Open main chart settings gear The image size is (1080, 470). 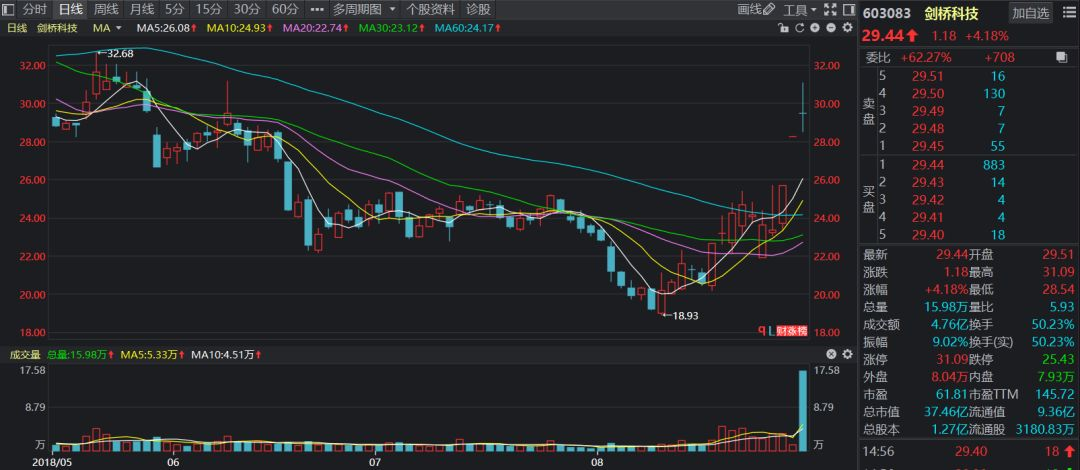(x=847, y=28)
